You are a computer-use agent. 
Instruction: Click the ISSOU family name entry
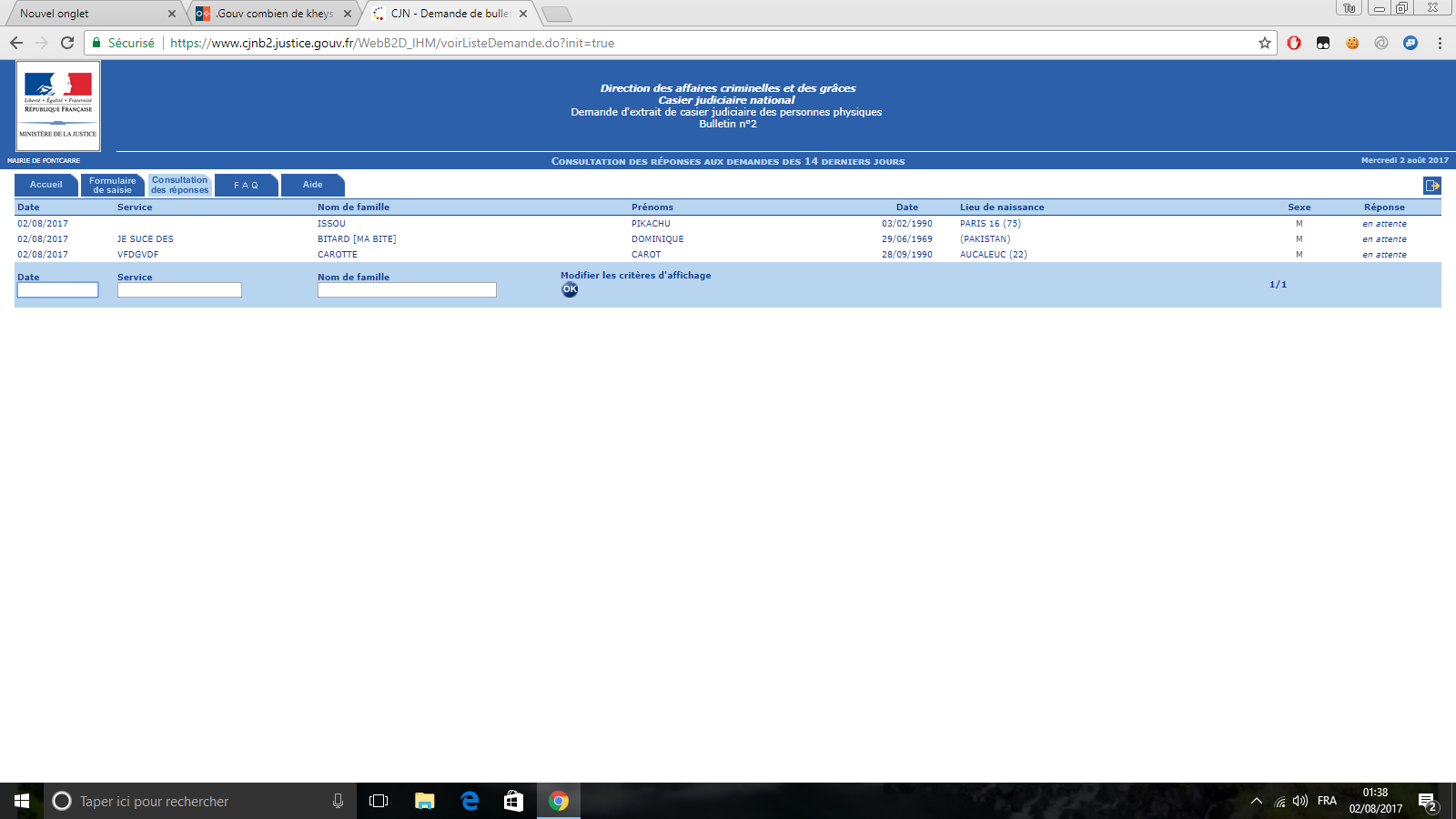331,224
